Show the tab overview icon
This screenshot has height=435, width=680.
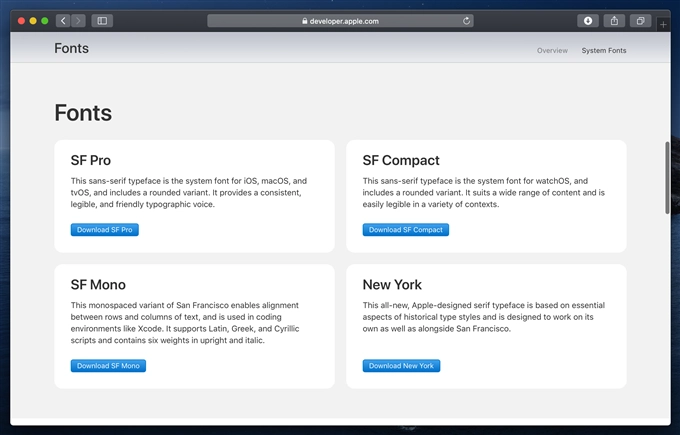point(641,21)
